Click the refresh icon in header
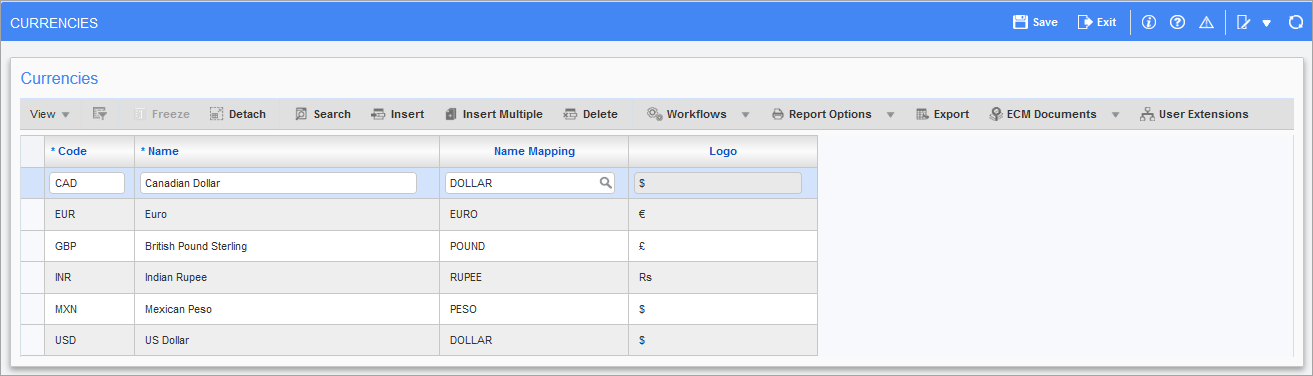The image size is (1313, 376). click(1296, 22)
